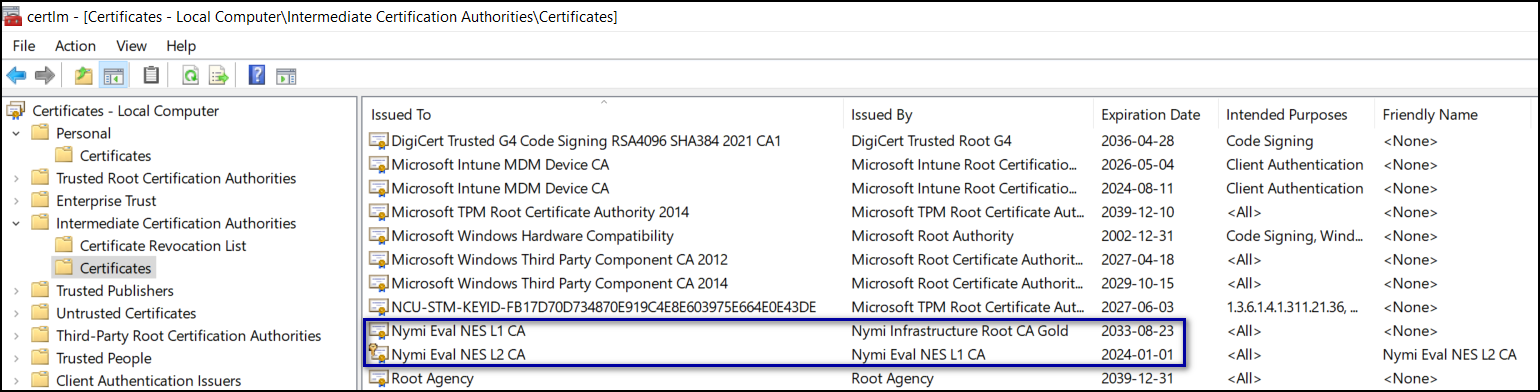Expand the Trusted People node
The height and width of the screenshot is (392, 1540).
pyautogui.click(x=16, y=358)
